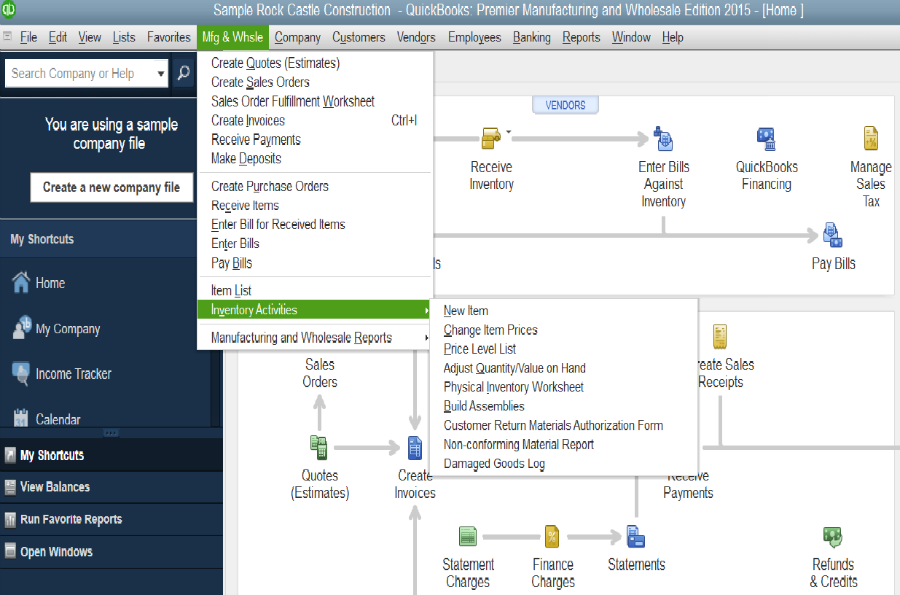Screen dimensions: 900x595
Task: Show the Open Windows panel
Action: pyautogui.click(x=111, y=552)
